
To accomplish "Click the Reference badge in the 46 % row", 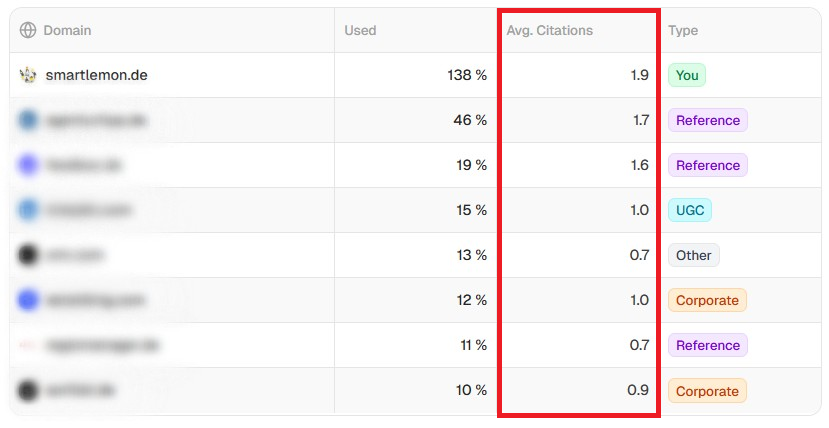I will point(708,120).
